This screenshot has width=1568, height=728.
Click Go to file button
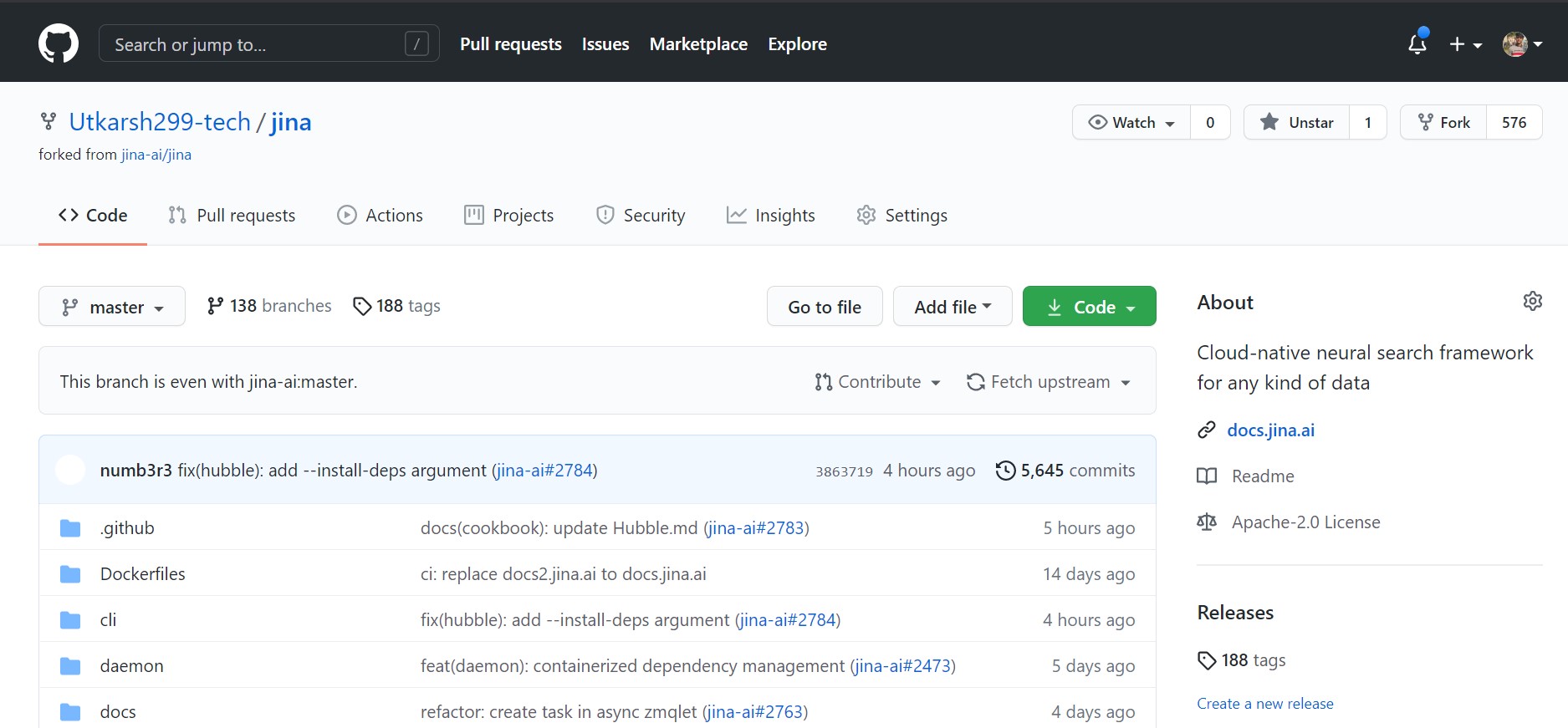click(x=825, y=307)
